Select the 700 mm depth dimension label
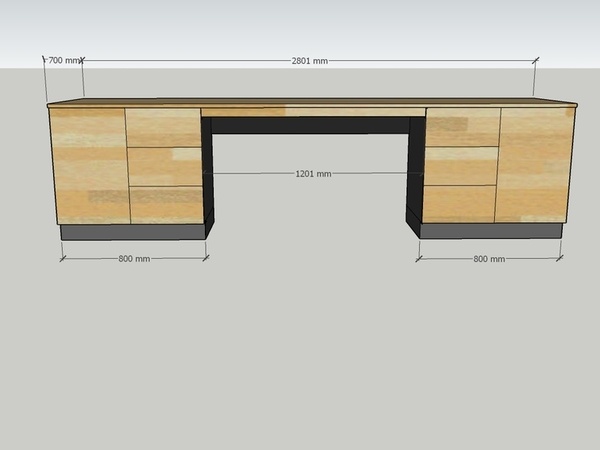 (x=63, y=61)
